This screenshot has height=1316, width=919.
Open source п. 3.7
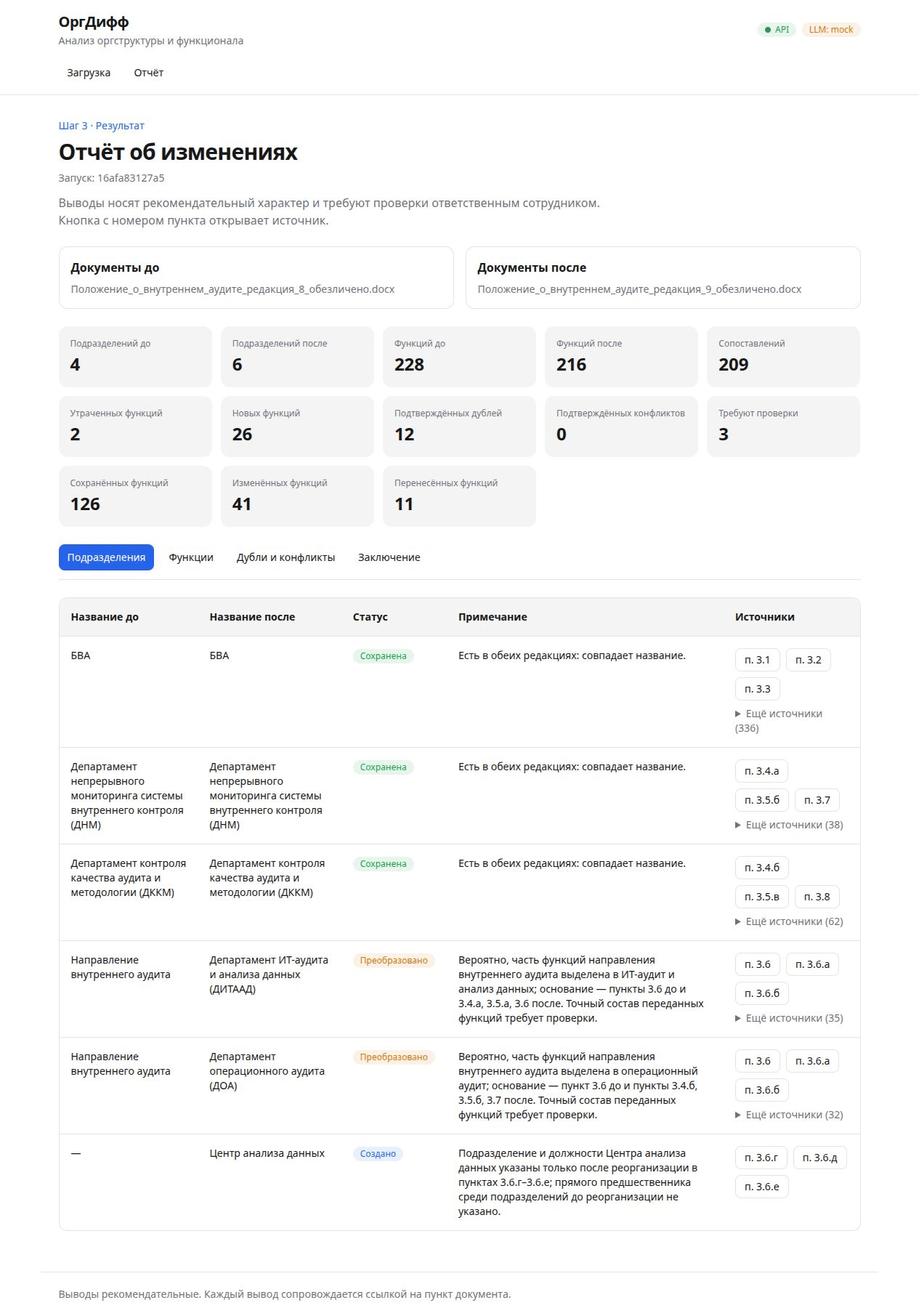(x=817, y=800)
